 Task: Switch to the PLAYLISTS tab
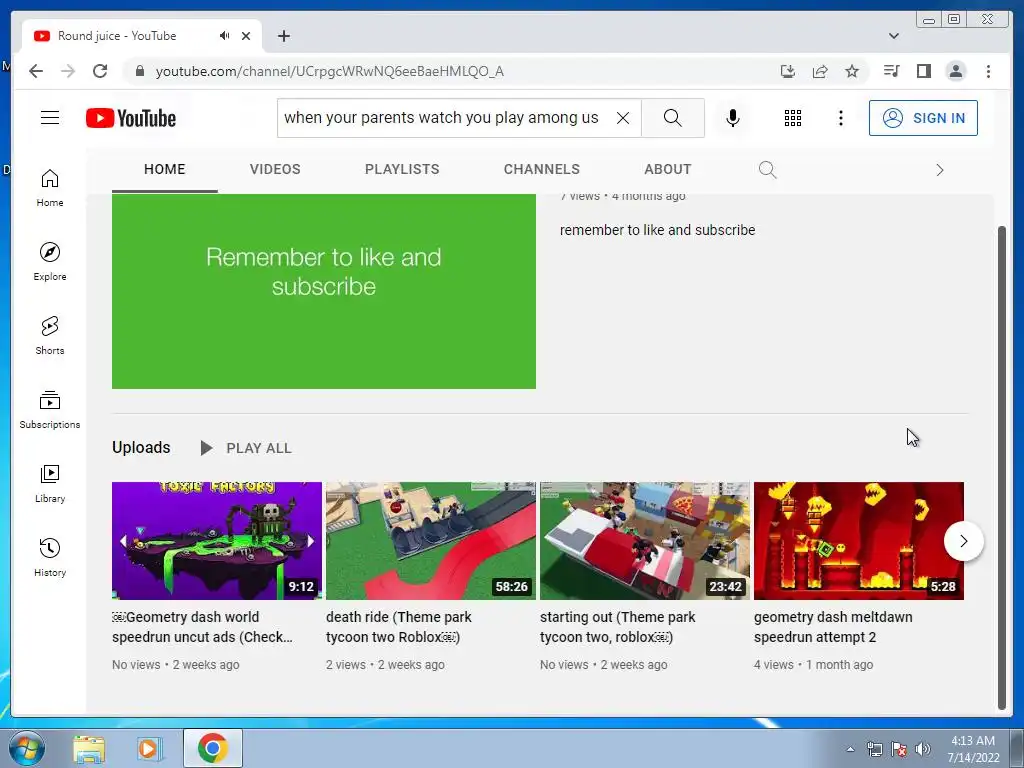pos(402,170)
